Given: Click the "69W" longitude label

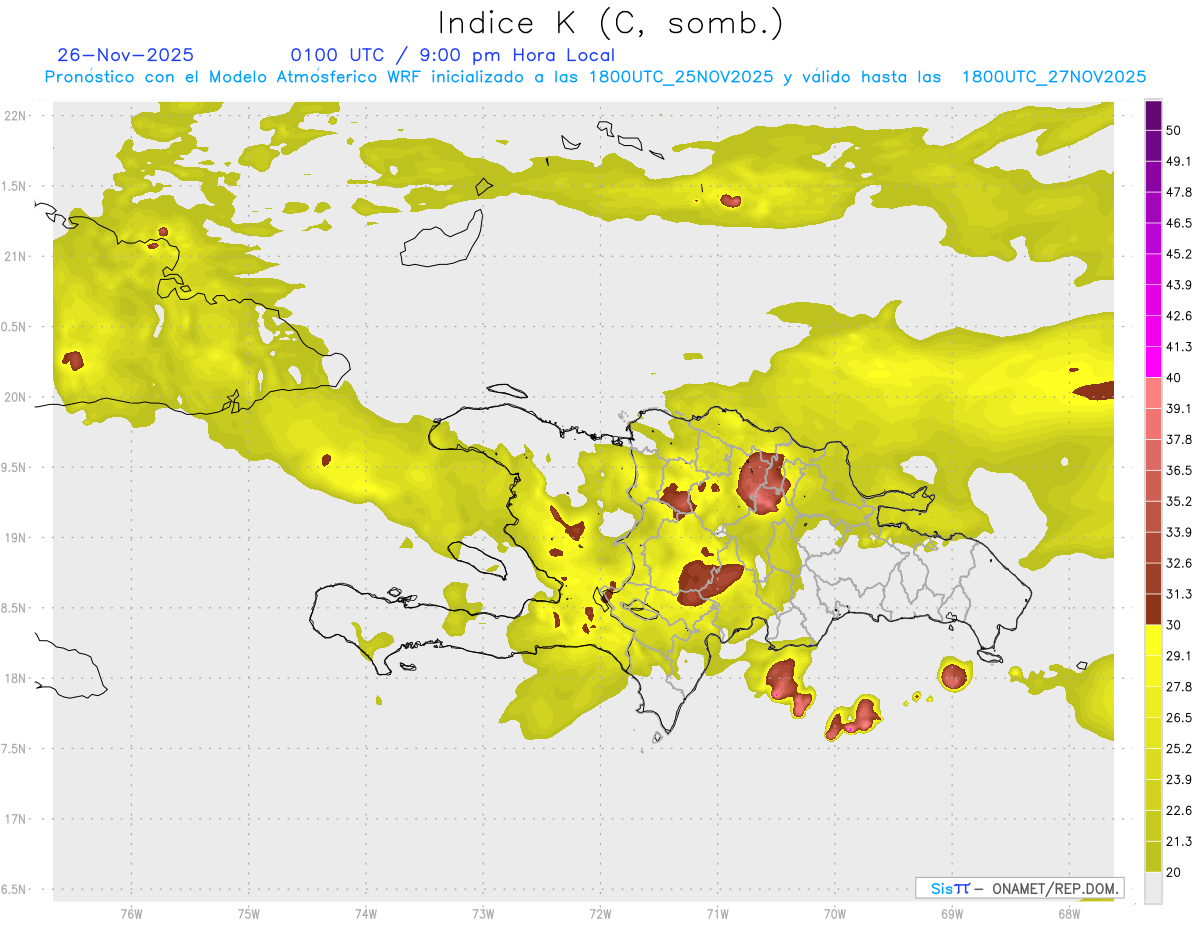Looking at the screenshot, I should tap(951, 913).
